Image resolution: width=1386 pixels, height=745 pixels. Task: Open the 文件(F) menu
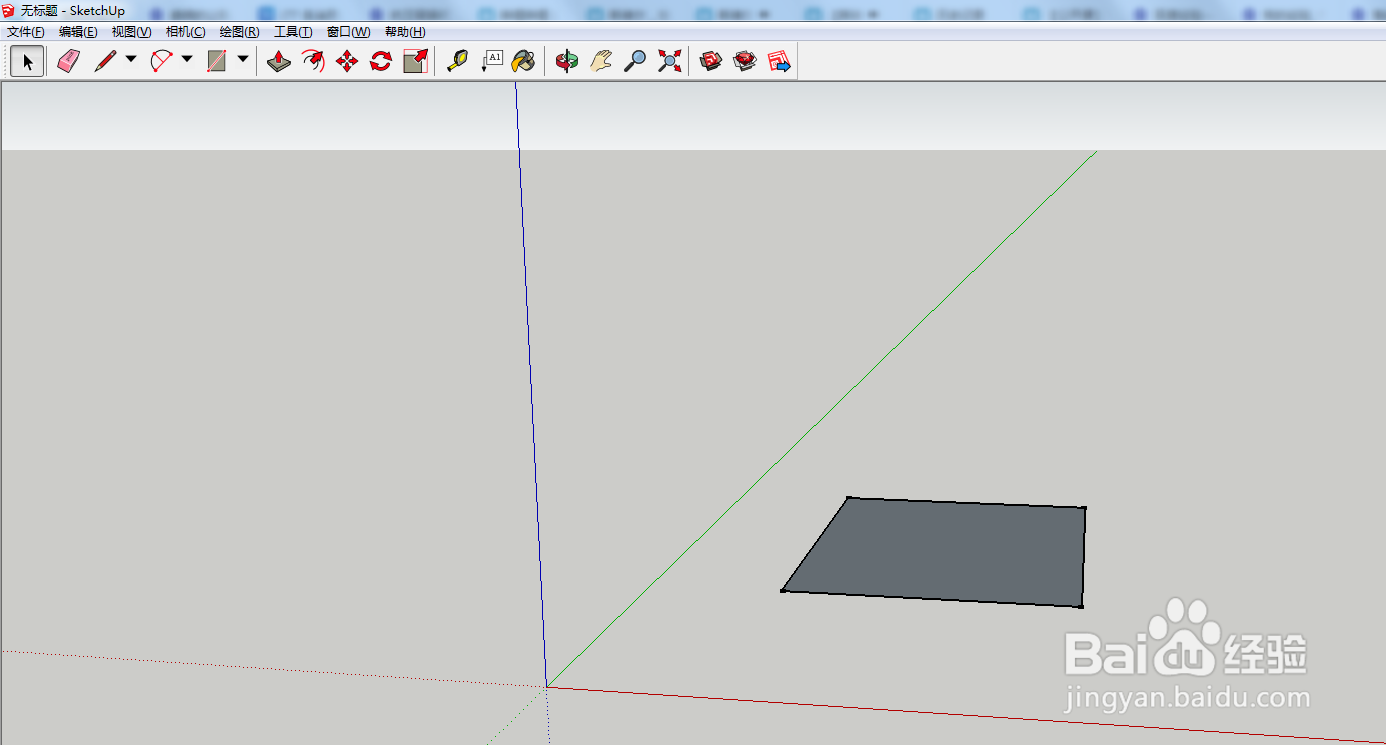tap(26, 32)
